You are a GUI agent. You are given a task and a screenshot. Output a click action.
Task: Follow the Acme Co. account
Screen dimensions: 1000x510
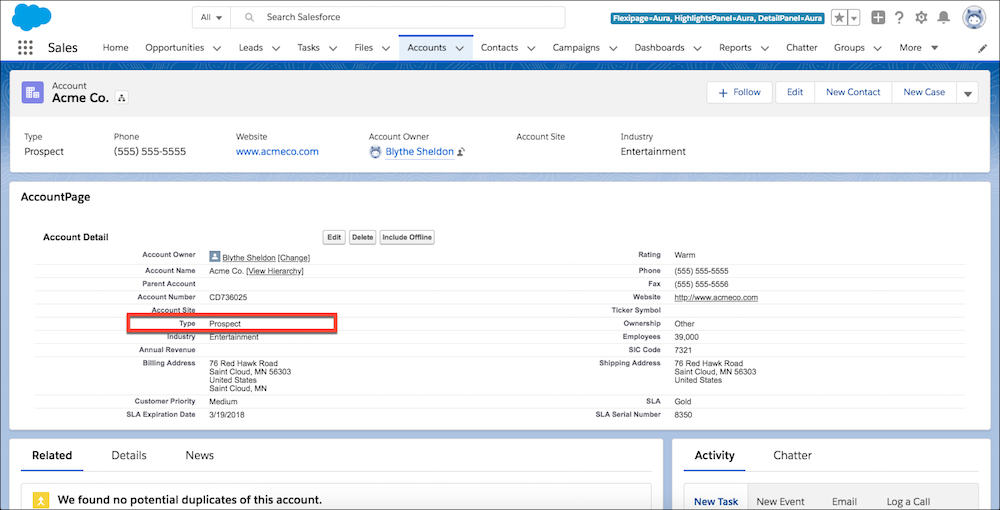pos(739,92)
